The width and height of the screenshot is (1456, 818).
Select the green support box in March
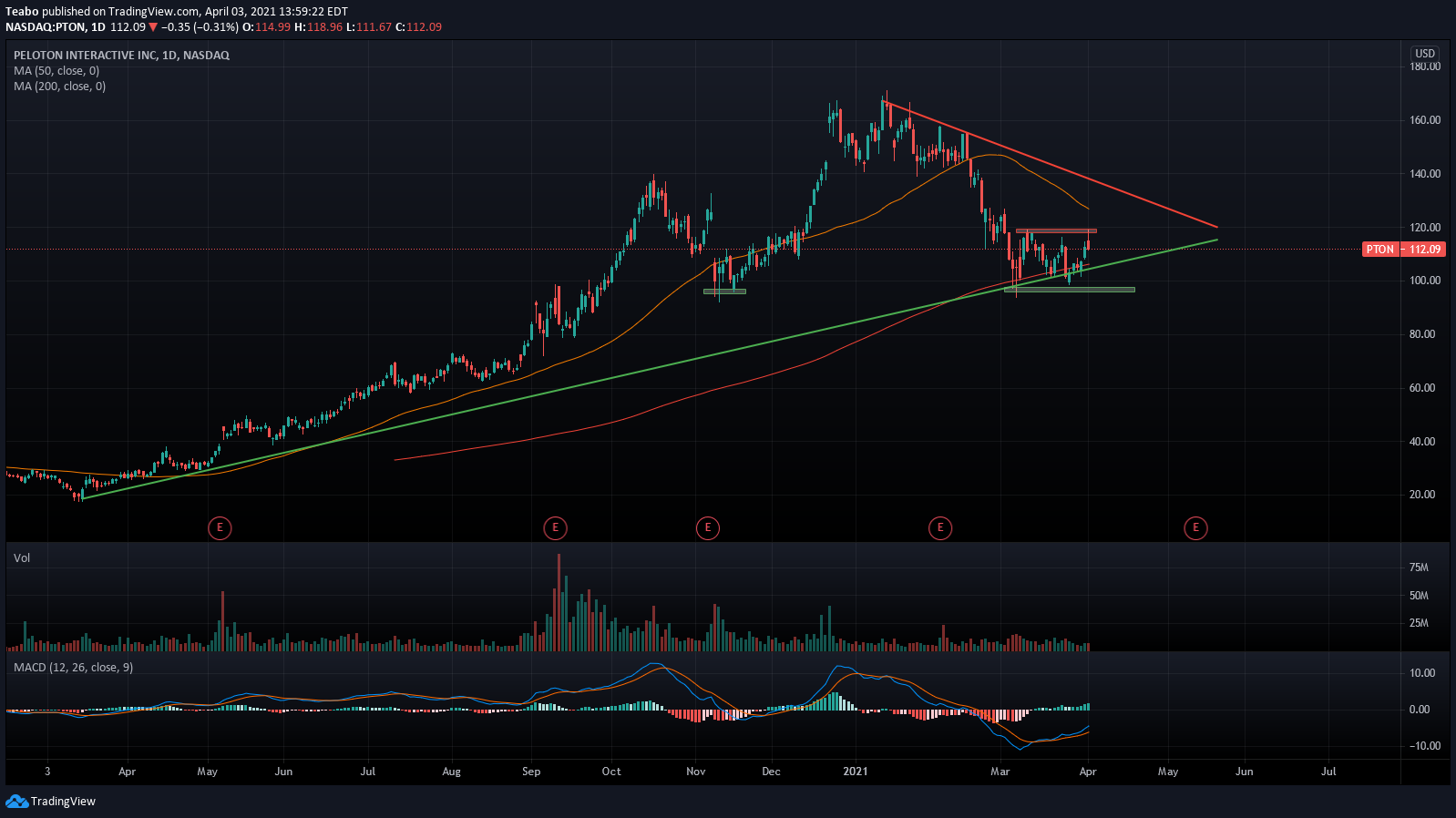(x=1070, y=290)
